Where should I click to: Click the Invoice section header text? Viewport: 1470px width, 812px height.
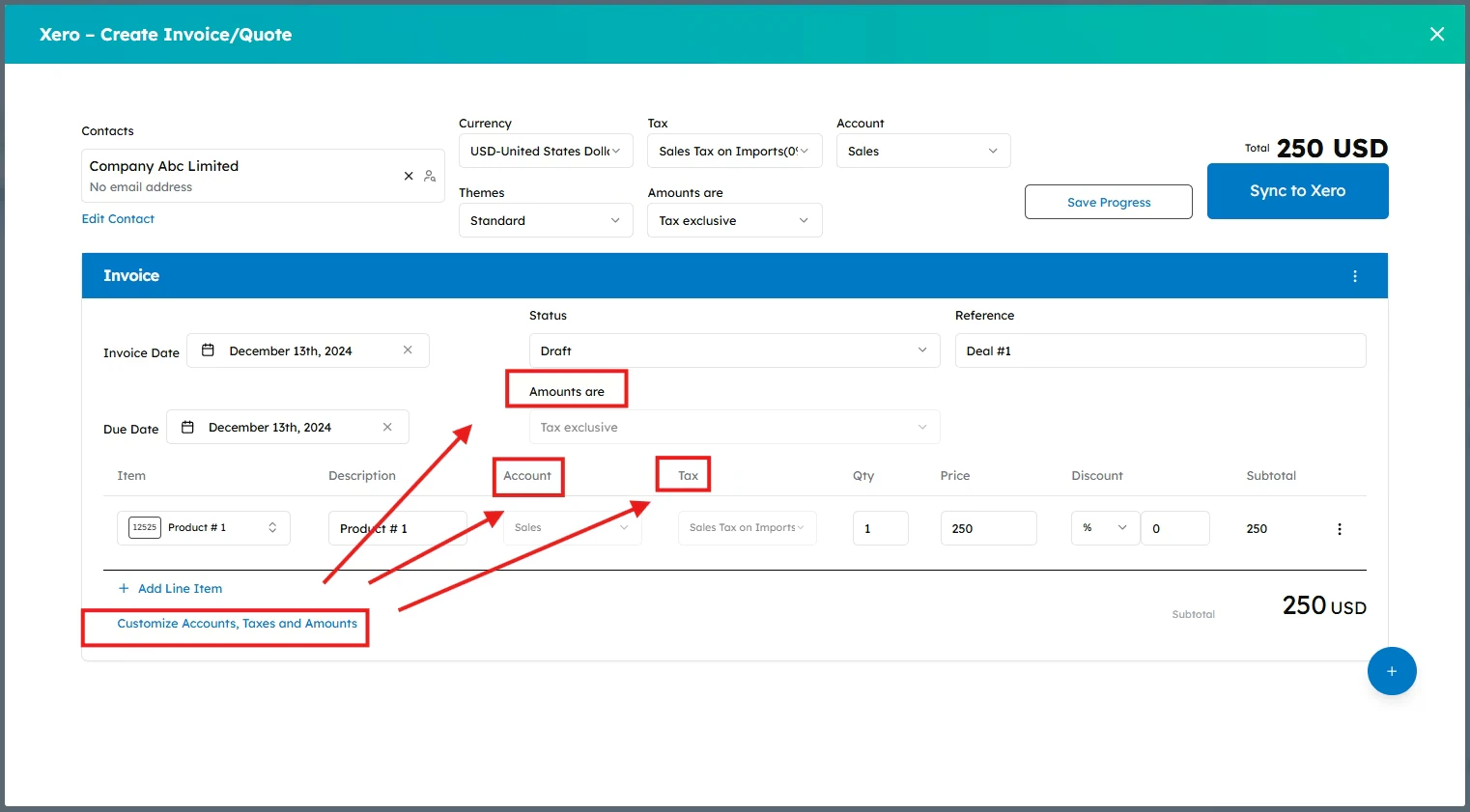pos(131,276)
